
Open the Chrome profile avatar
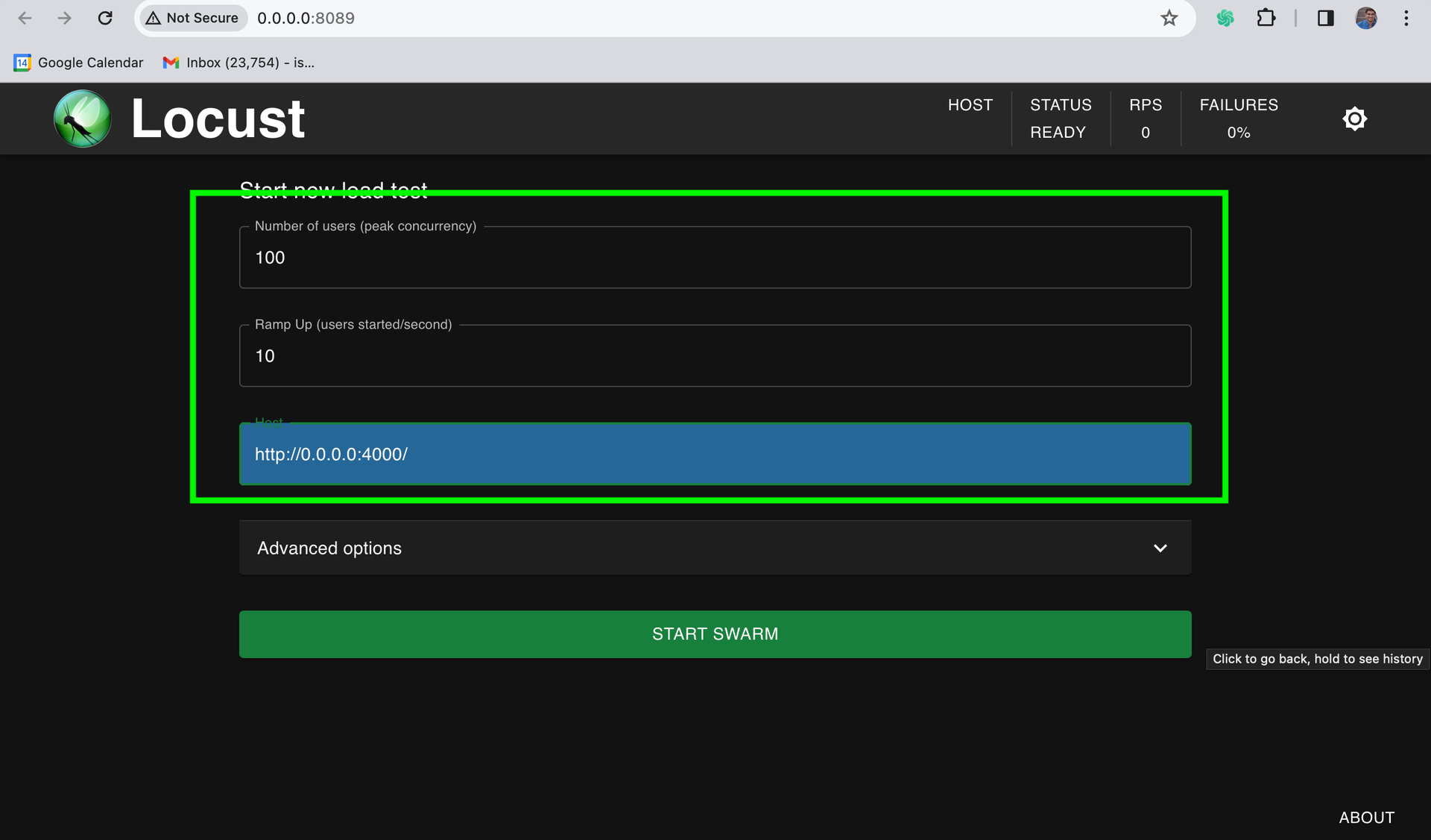1365,18
